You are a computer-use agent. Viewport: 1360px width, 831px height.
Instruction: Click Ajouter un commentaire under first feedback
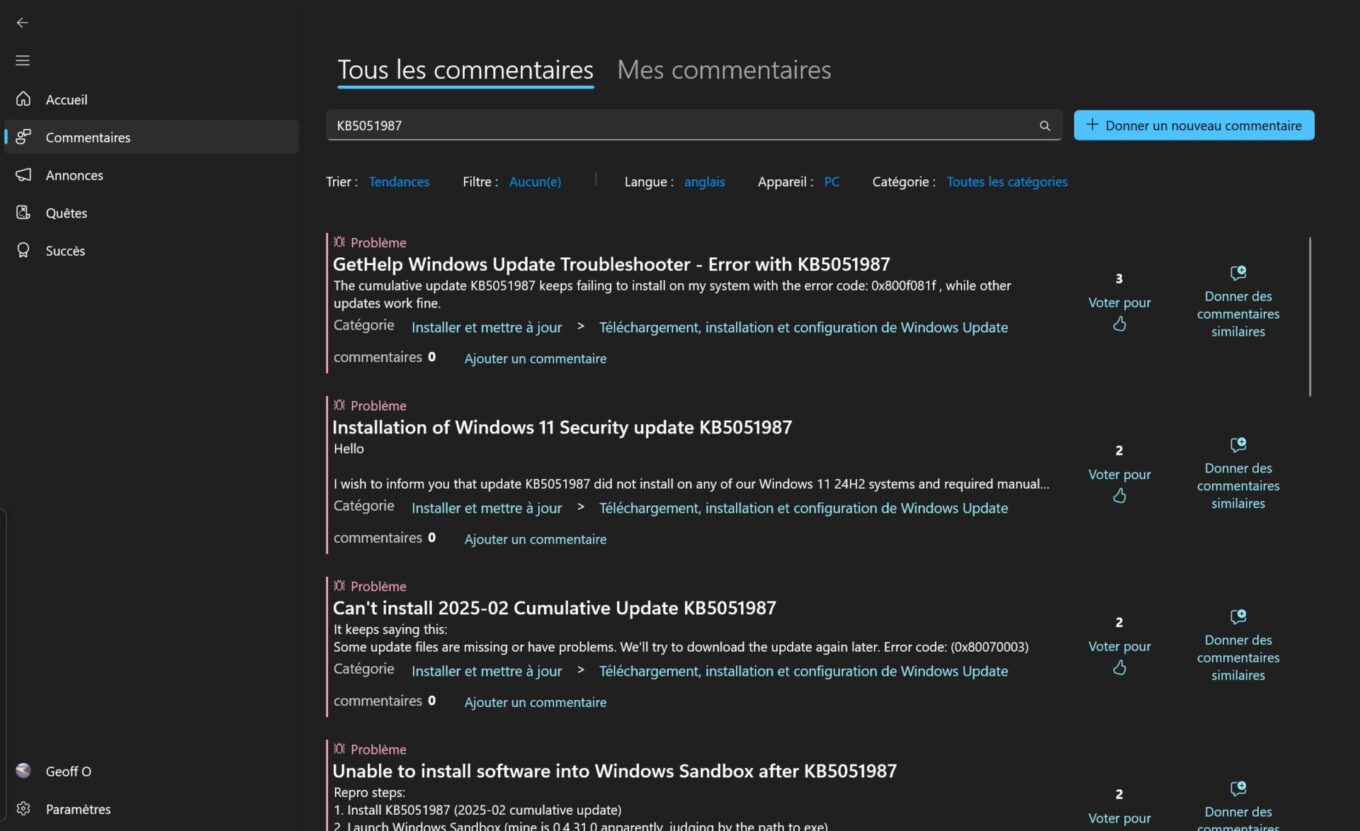[535, 359]
